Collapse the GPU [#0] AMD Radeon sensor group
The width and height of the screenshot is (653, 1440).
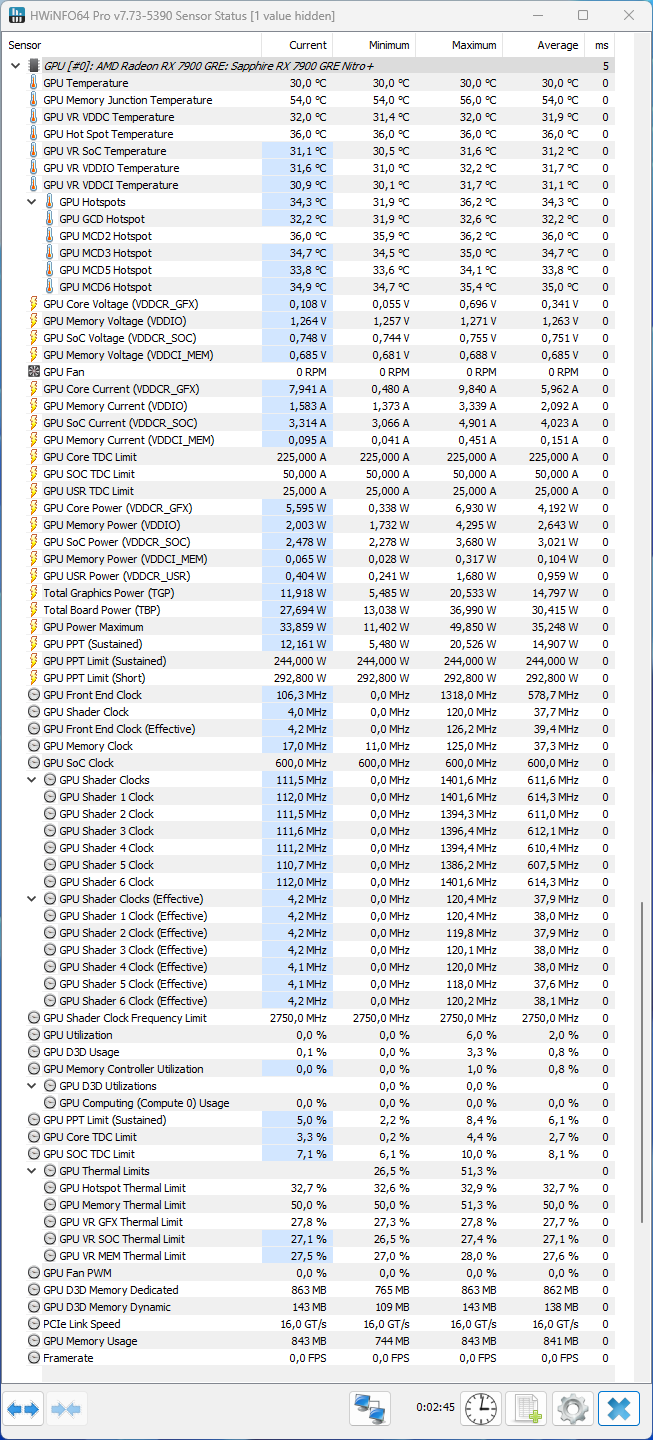[x=15, y=66]
